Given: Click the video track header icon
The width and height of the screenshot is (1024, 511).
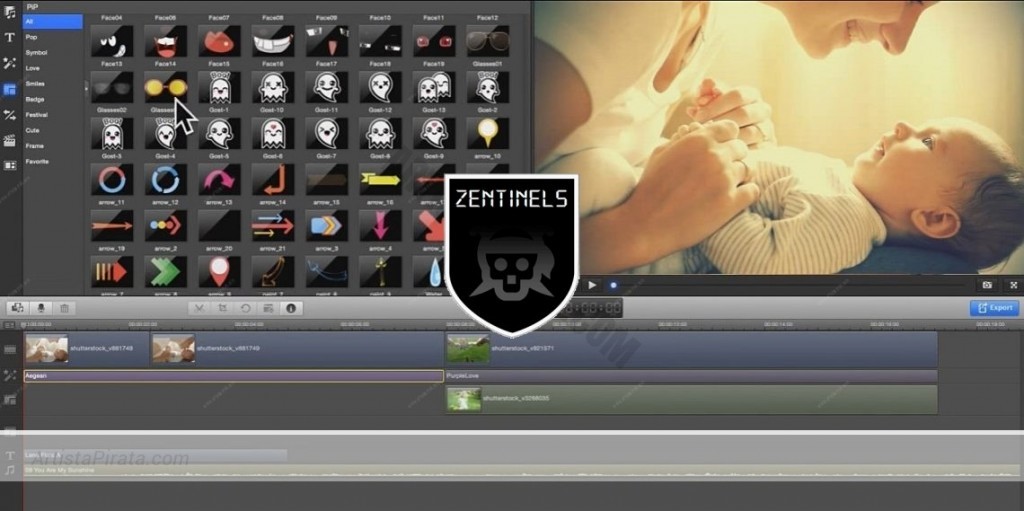Looking at the screenshot, I should pyautogui.click(x=10, y=350).
